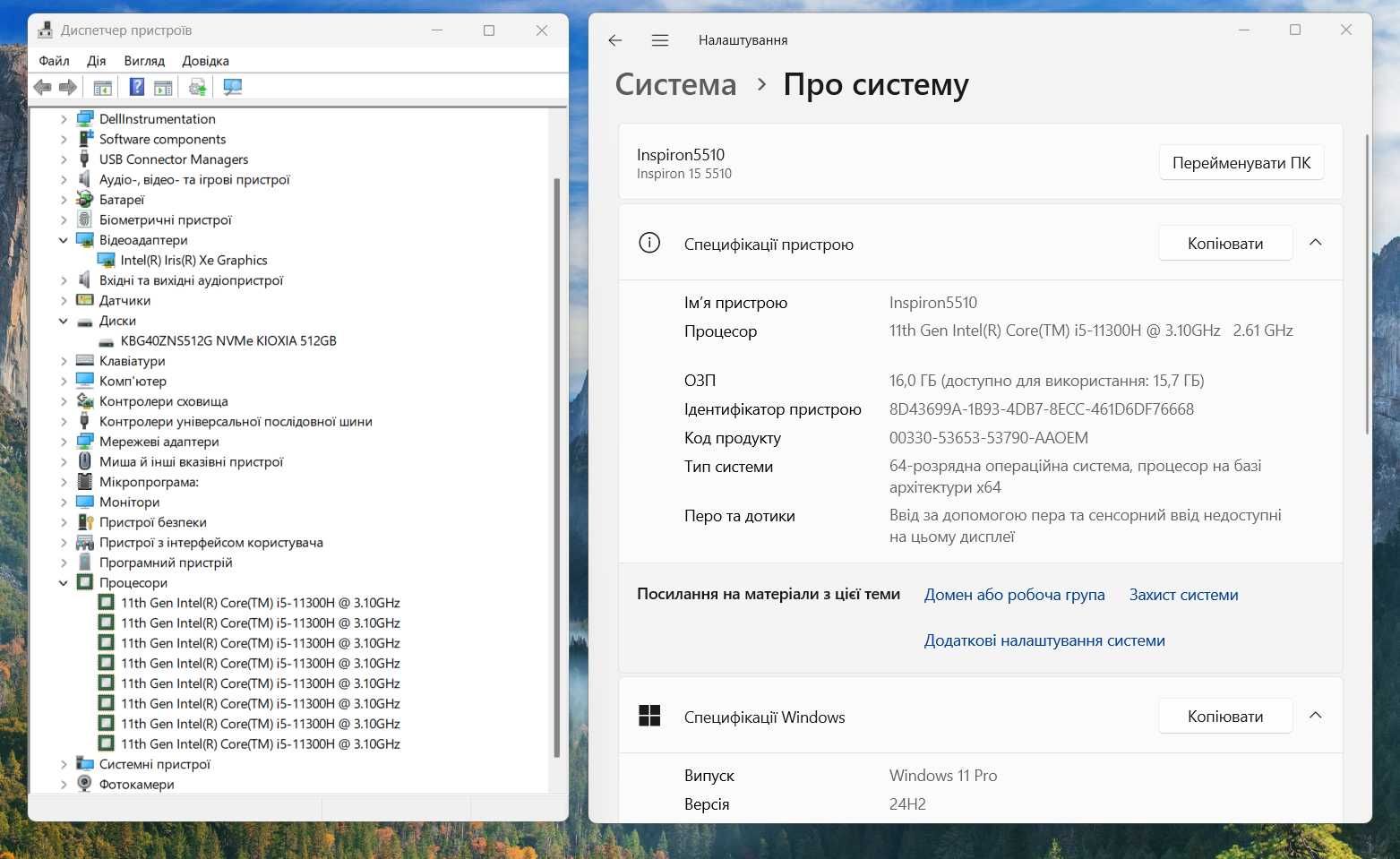This screenshot has width=1400, height=859.
Task: Click the Фотокамери webcam icon
Action: (x=85, y=784)
